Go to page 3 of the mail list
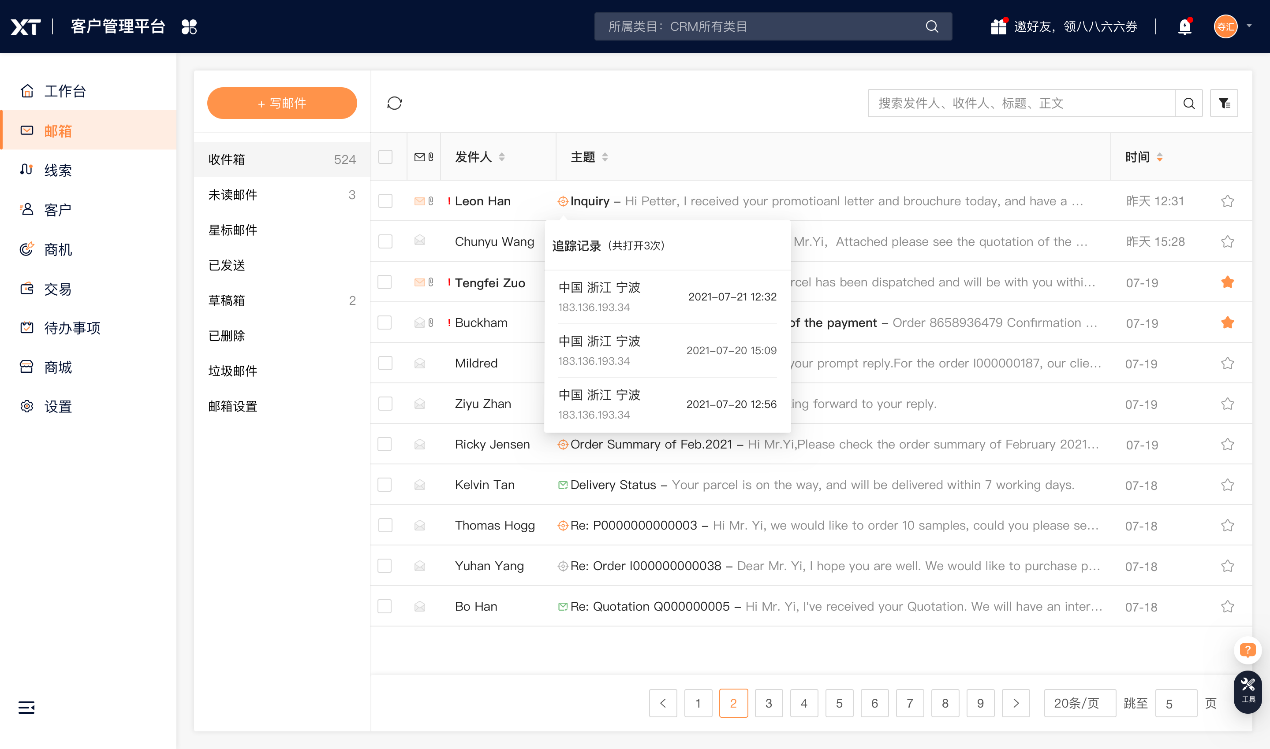This screenshot has width=1270, height=749. [768, 703]
